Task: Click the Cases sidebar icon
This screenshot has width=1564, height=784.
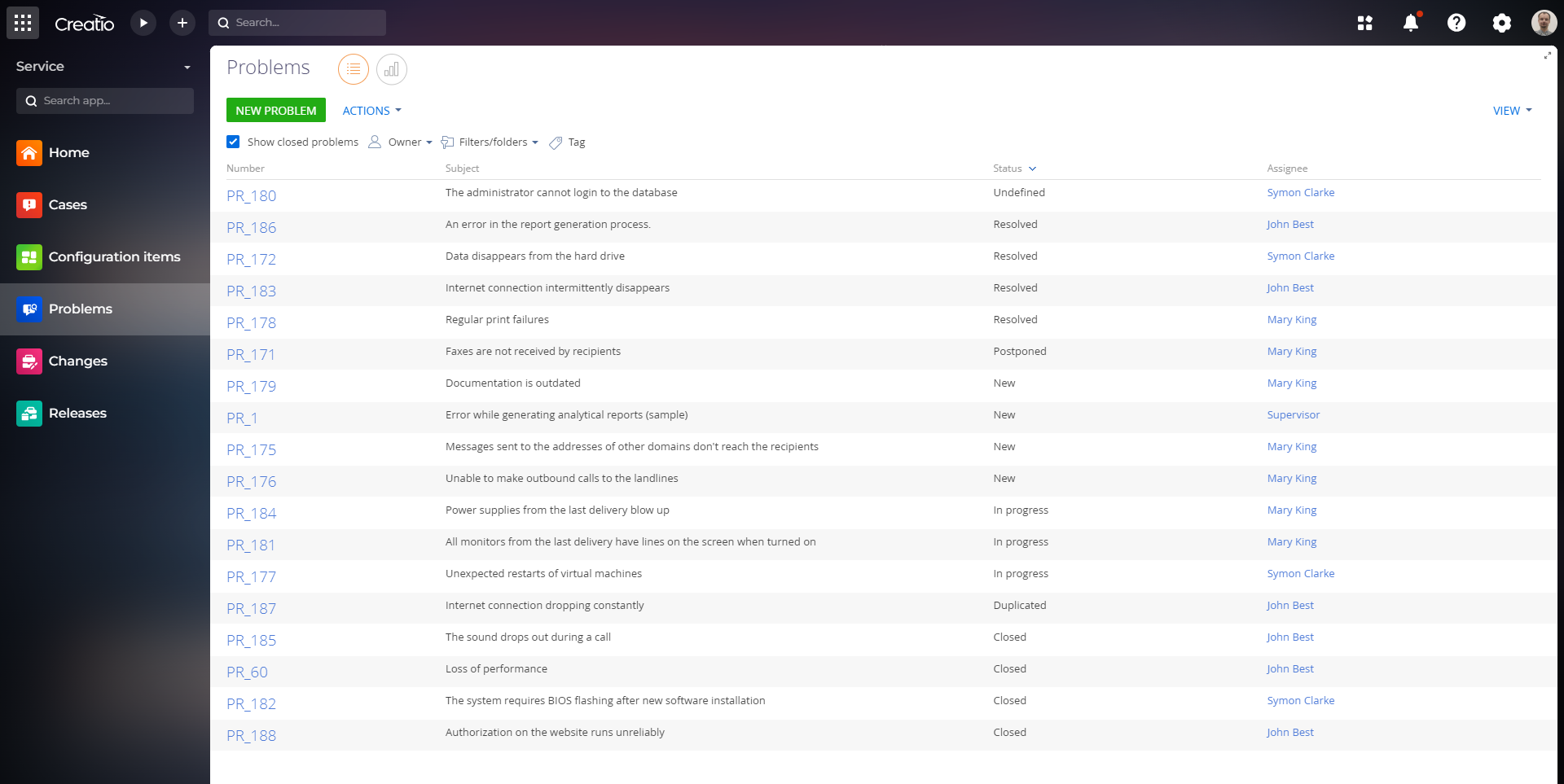Action: (x=29, y=204)
